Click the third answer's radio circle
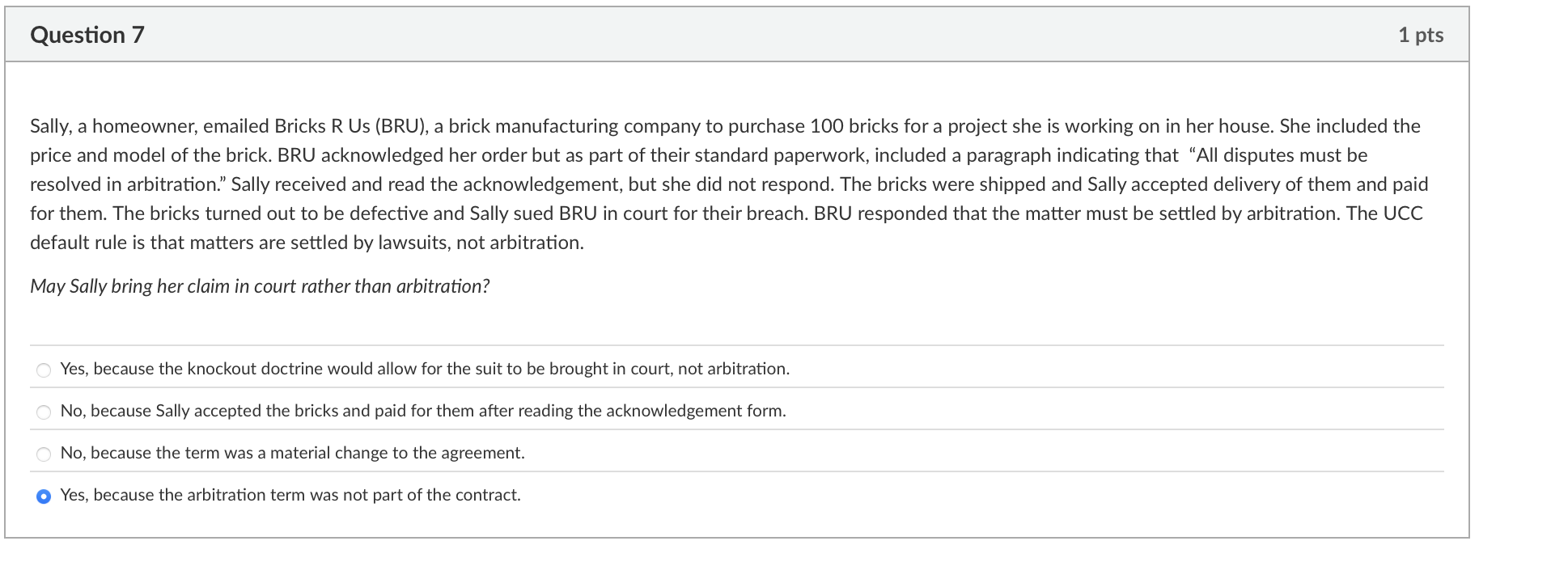This screenshot has width=1568, height=579. coord(43,453)
